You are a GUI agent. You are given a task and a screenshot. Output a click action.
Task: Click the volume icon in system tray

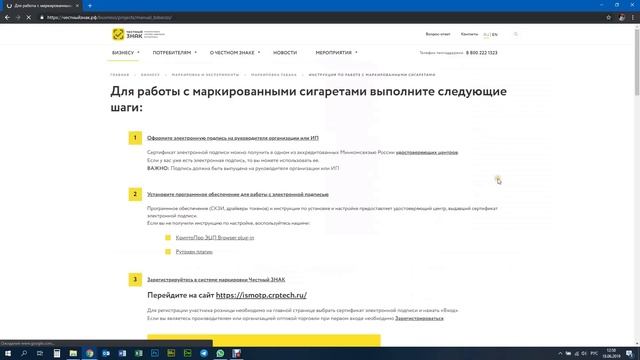coord(584,353)
